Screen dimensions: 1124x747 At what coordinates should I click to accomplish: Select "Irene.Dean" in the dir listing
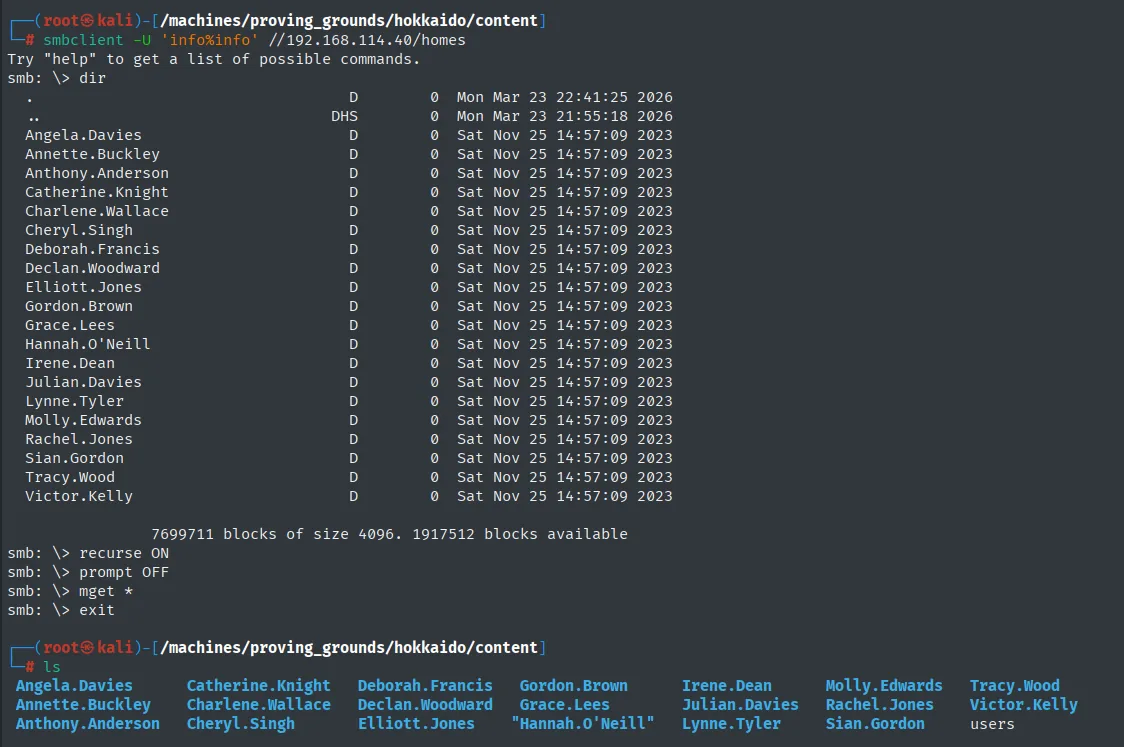click(x=70, y=363)
